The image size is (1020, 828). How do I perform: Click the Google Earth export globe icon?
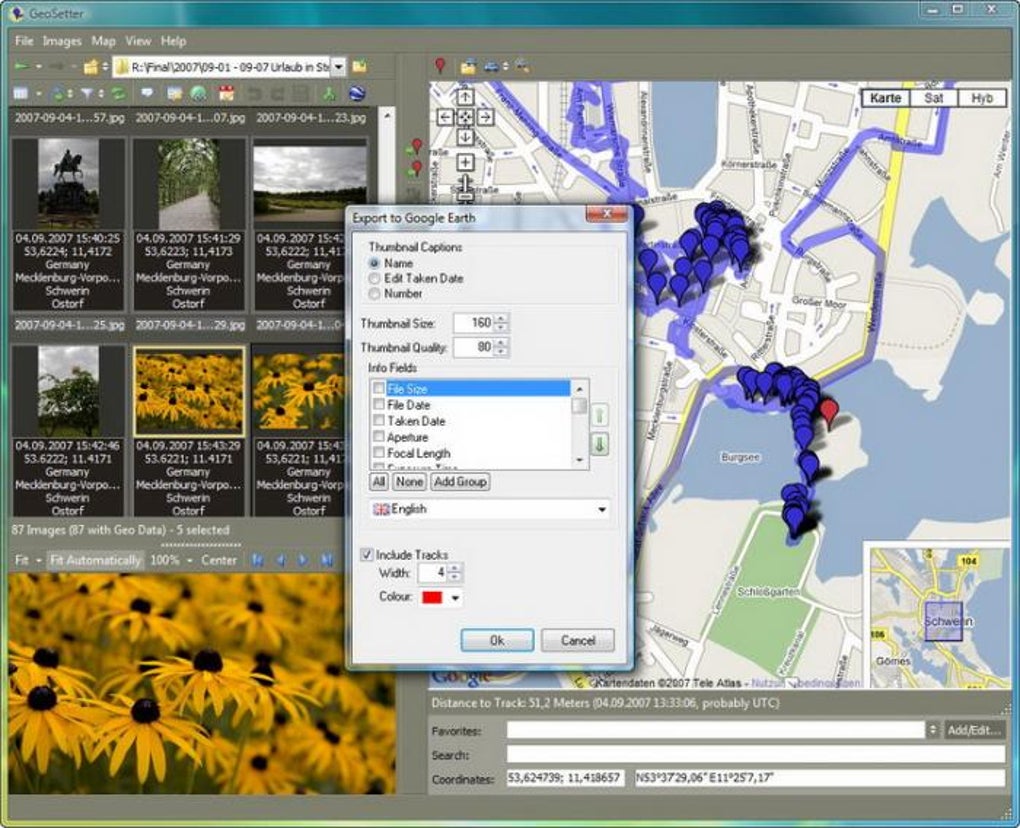(356, 94)
